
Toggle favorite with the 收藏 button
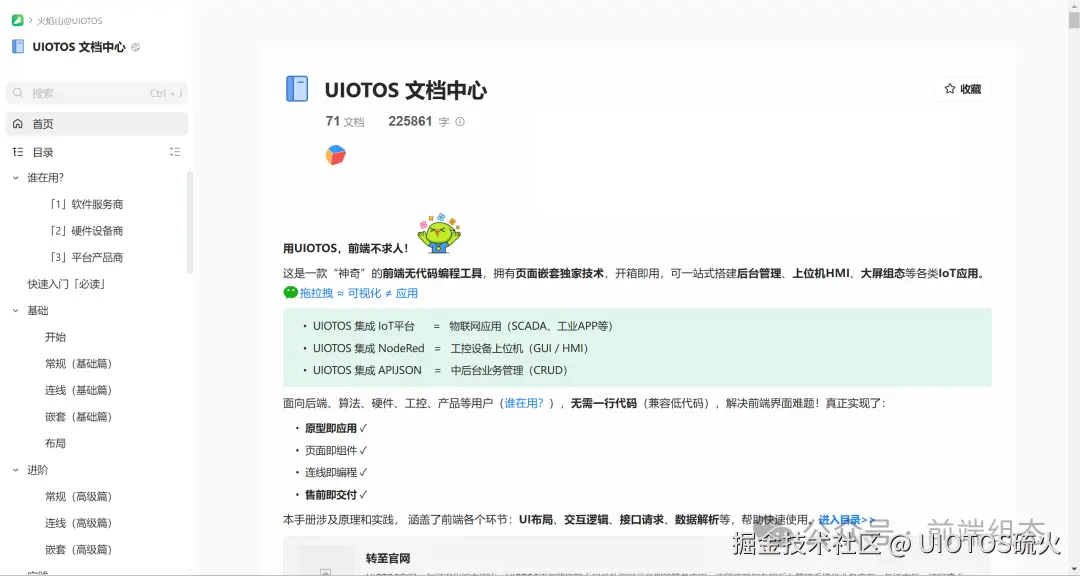(963, 89)
